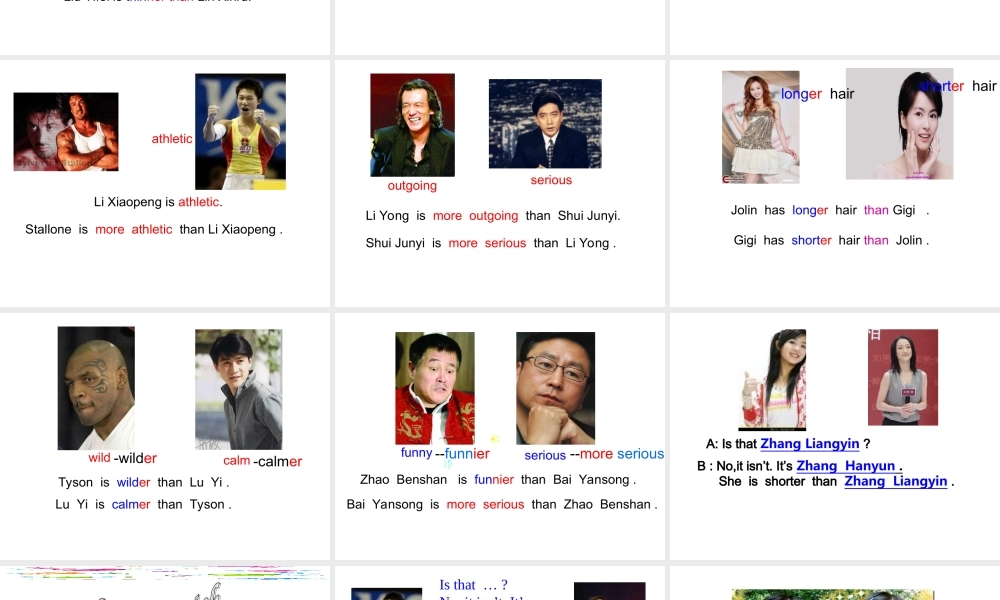
Task: Click the 'serious' caption under anchor photo
Action: (551, 180)
